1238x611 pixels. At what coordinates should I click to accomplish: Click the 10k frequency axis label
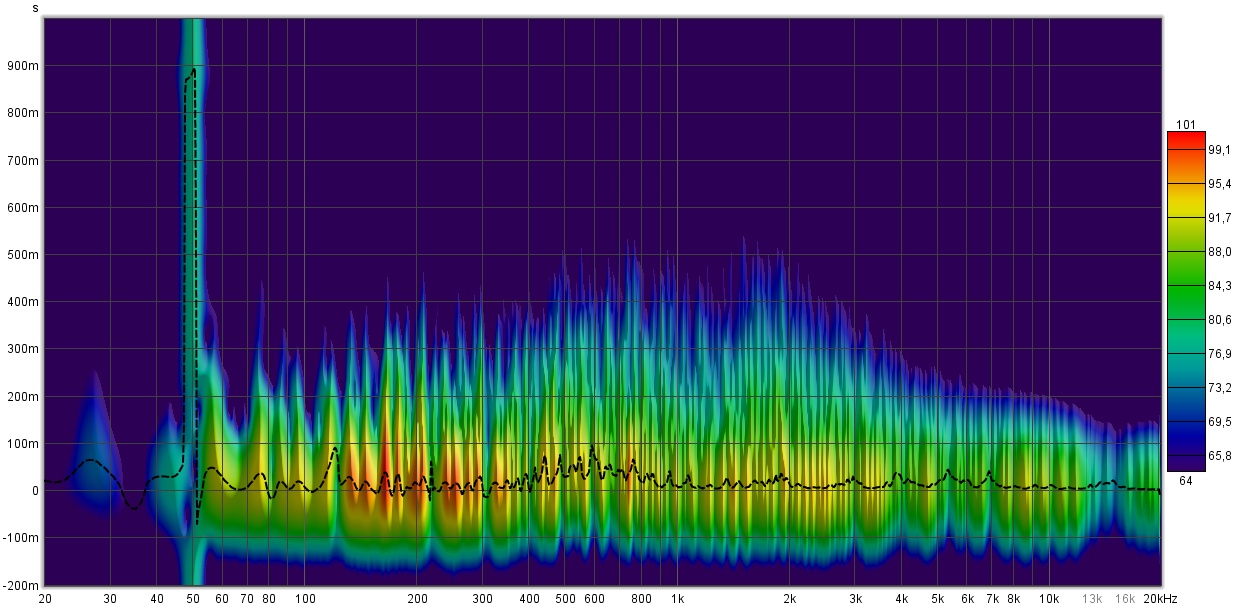(1049, 599)
